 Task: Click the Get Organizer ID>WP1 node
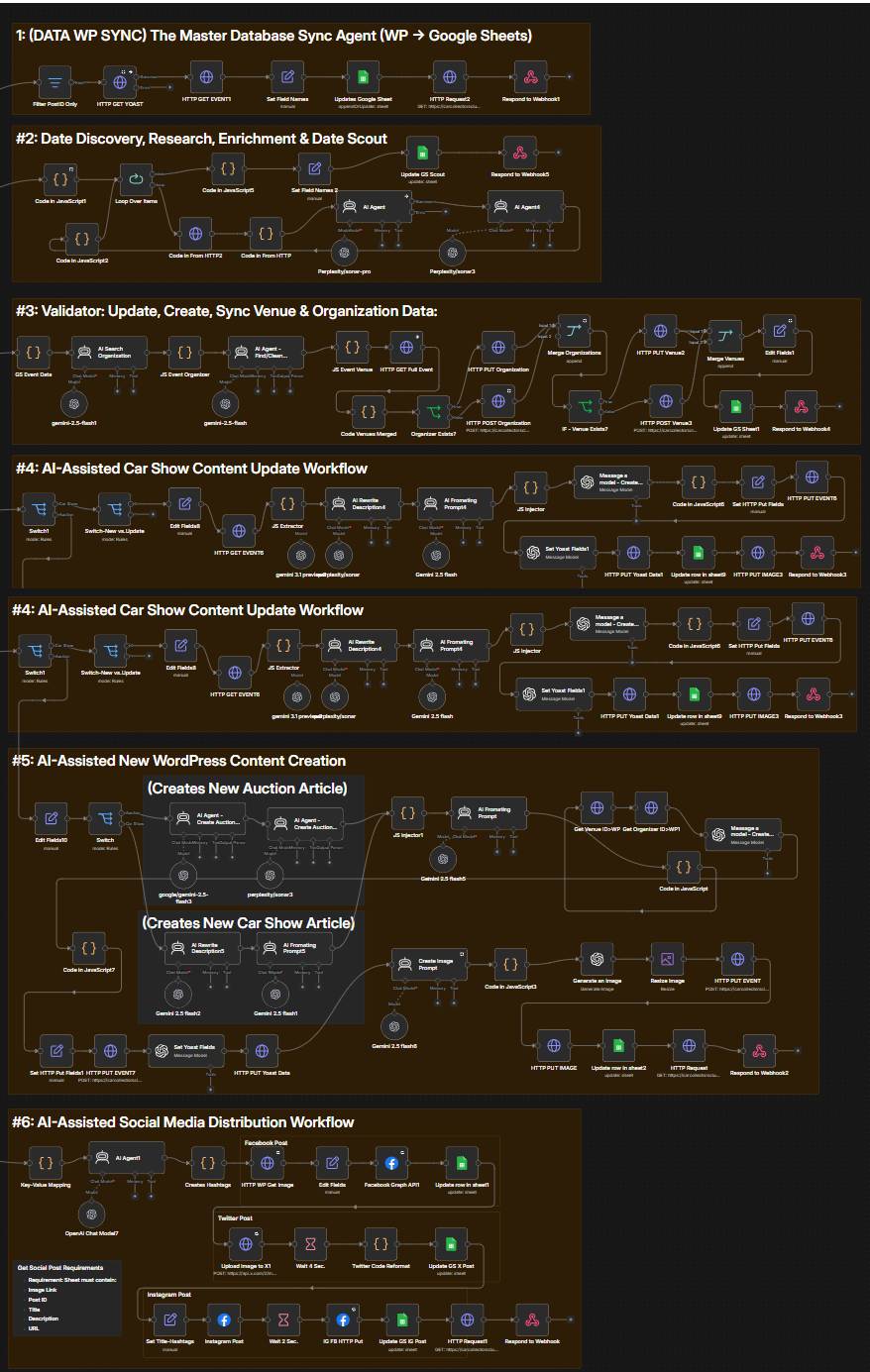651,807
